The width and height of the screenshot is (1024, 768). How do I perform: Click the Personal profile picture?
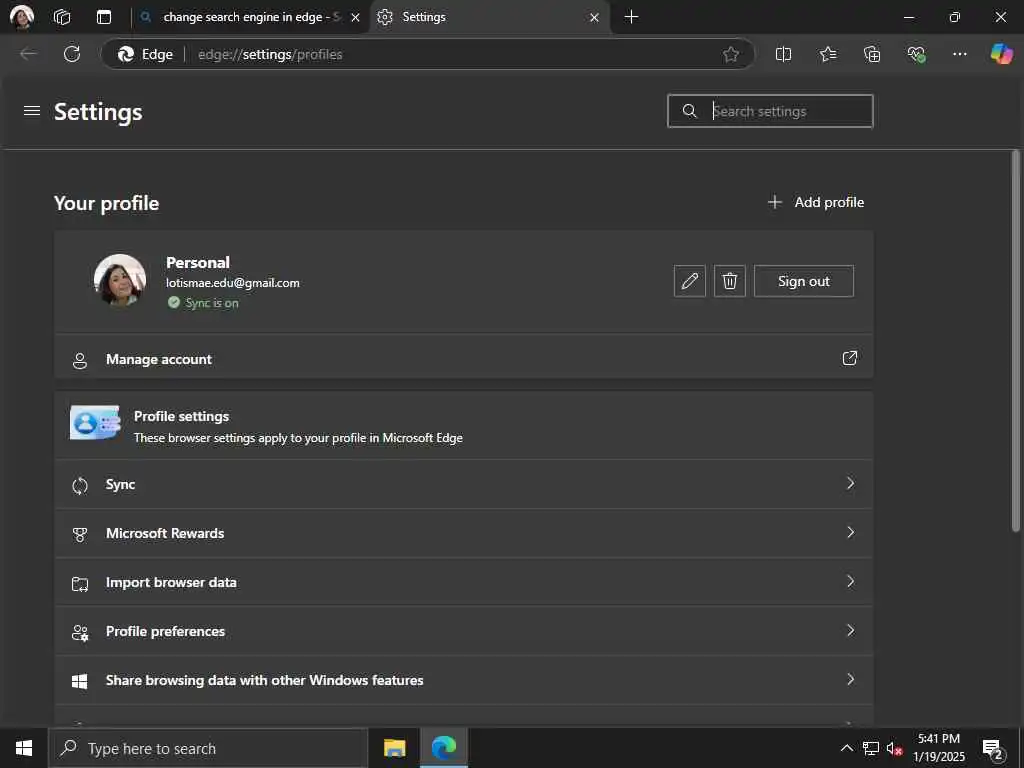120,280
